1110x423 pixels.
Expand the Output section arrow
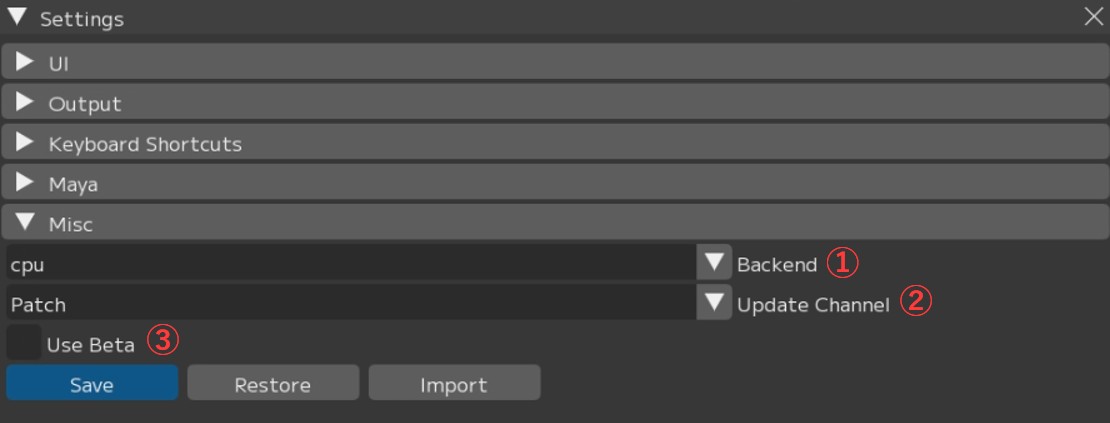[25, 103]
